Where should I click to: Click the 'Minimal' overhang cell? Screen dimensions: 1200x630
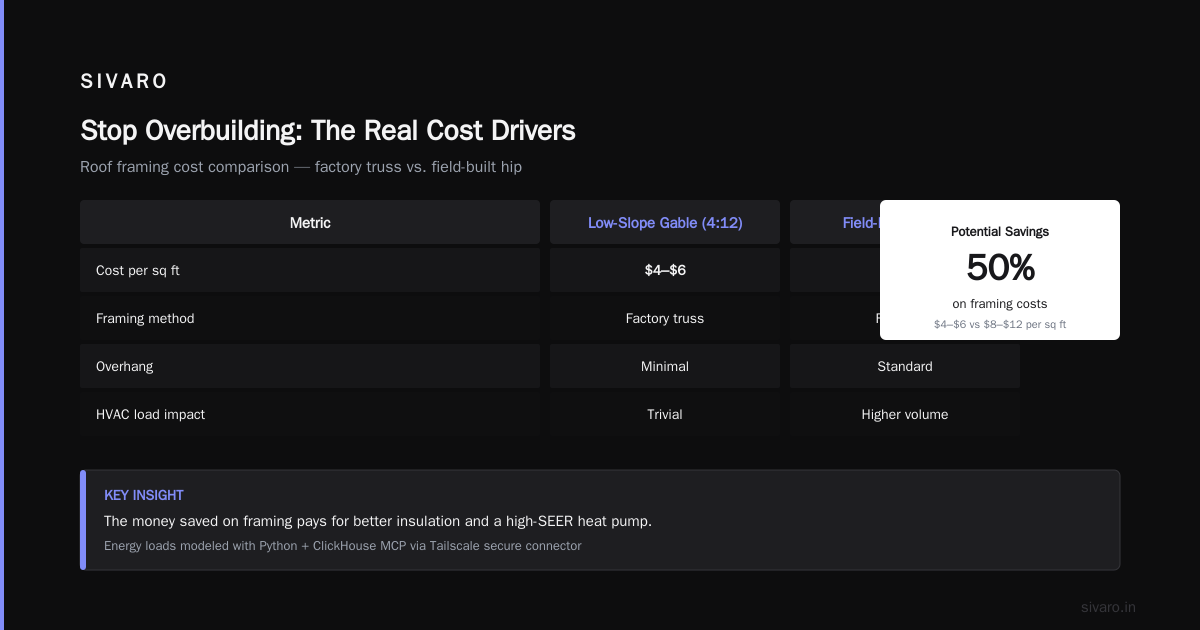(x=665, y=366)
